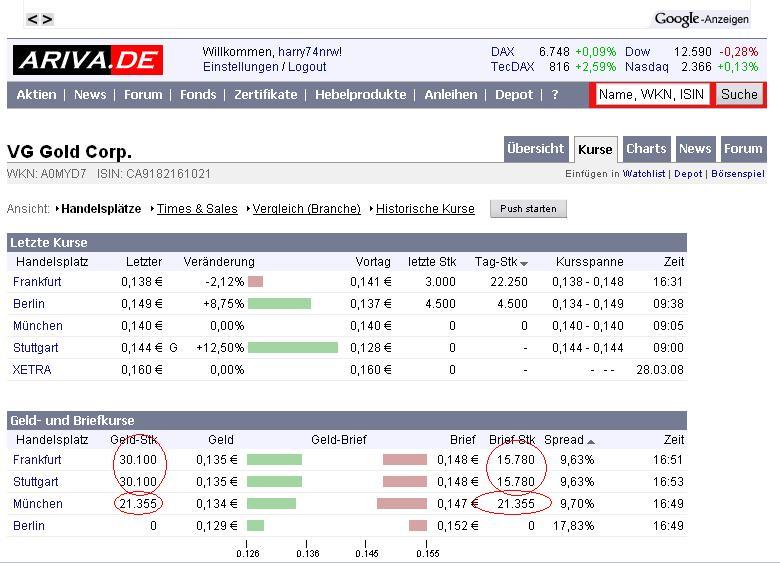Click the 9,70% spread value
The height and width of the screenshot is (563, 780).
click(x=577, y=504)
